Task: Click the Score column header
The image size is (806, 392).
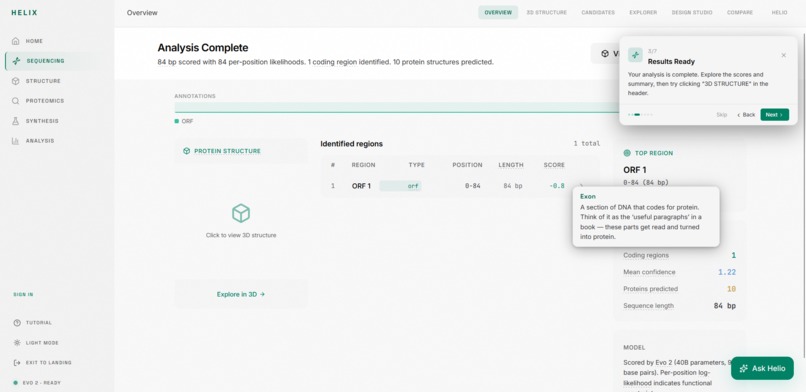Action: coord(554,165)
